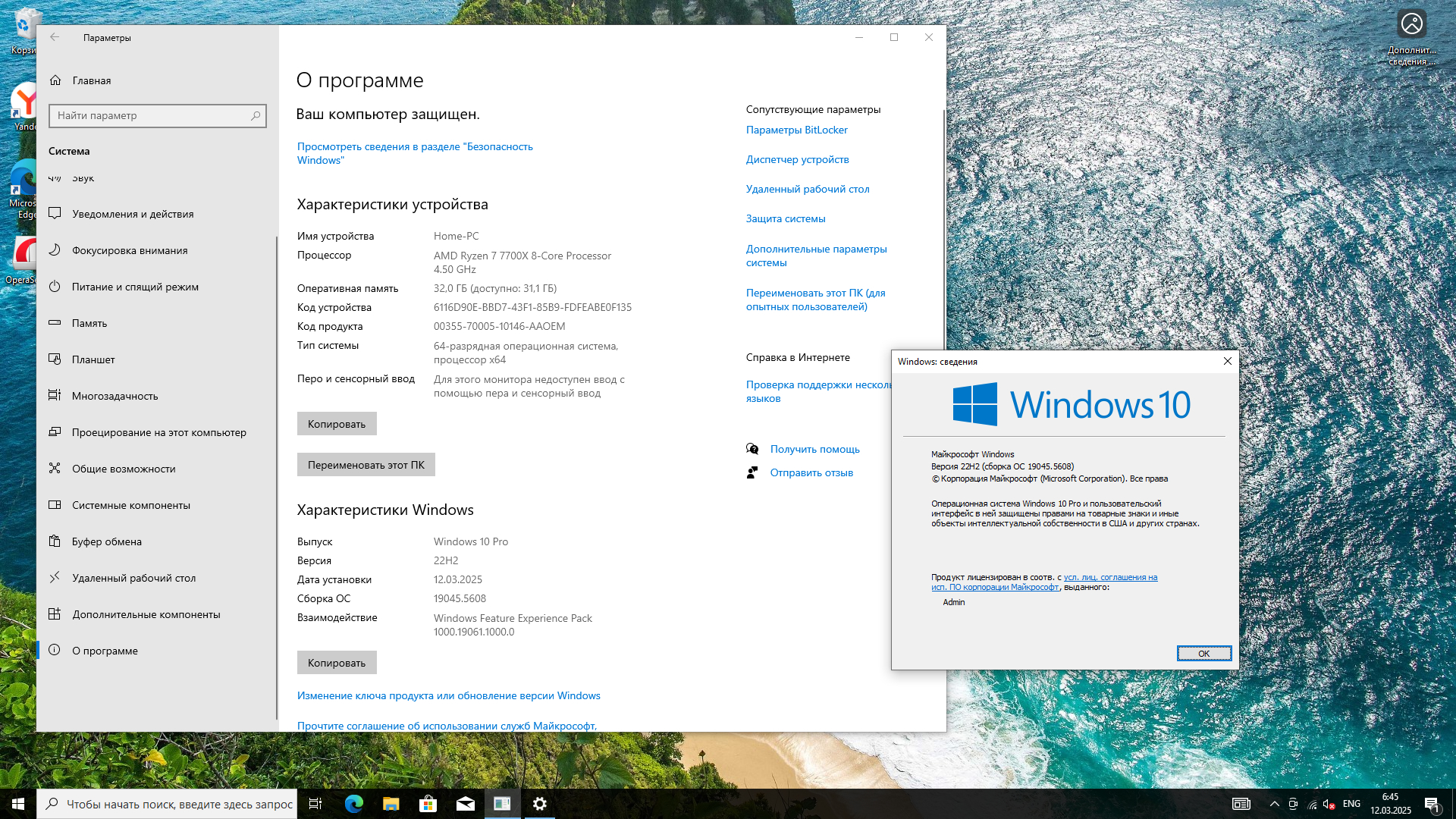Image resolution: width=1456 pixels, height=819 pixels.
Task: Click search magnifier in Найти параметр box
Action: click(256, 116)
